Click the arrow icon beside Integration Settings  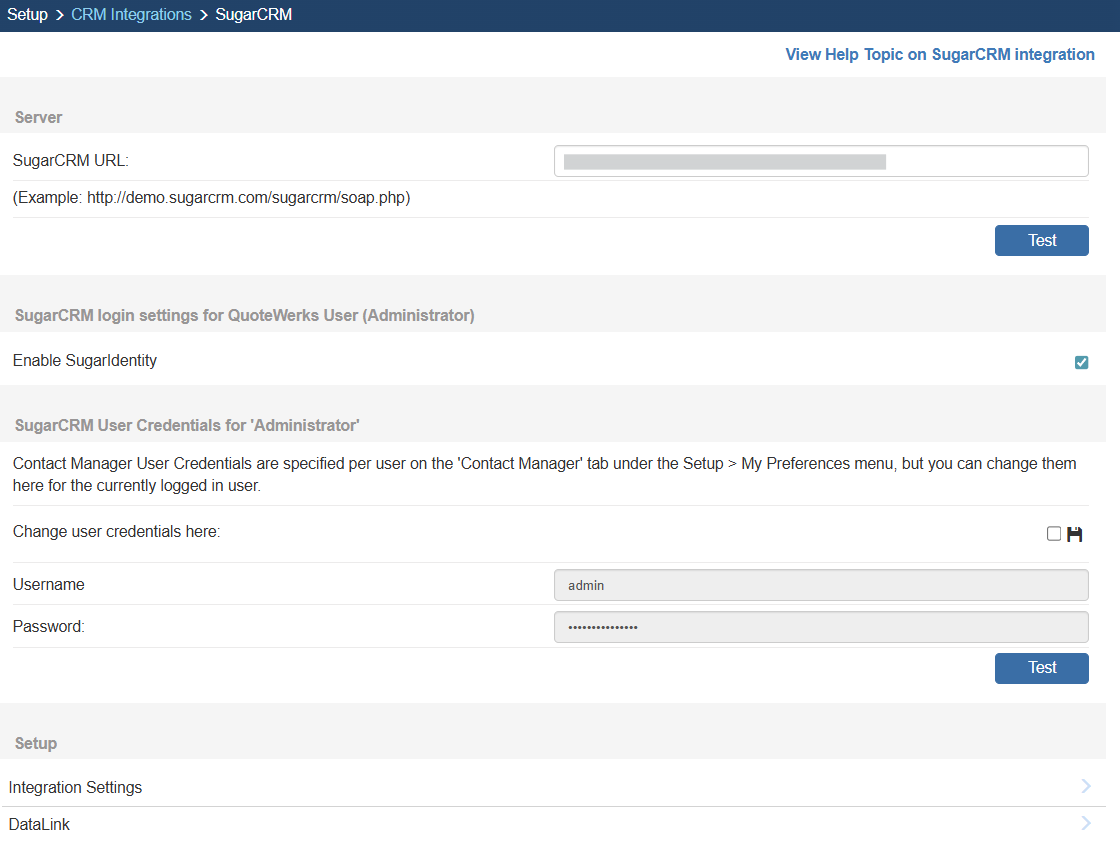1086,787
